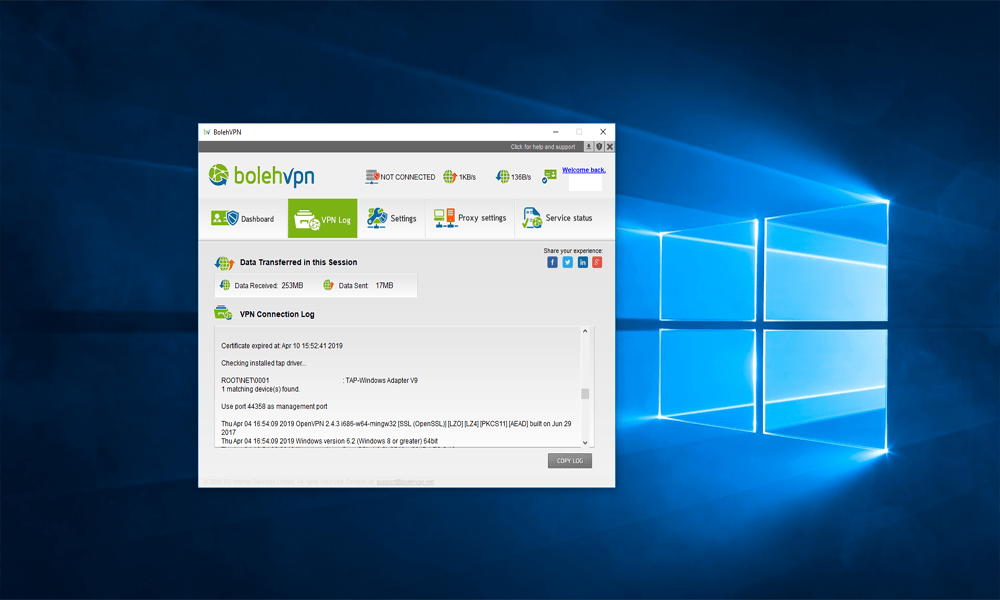
Task: Click the 'TAP-Windows Adapter V9' log text
Action: point(381,380)
